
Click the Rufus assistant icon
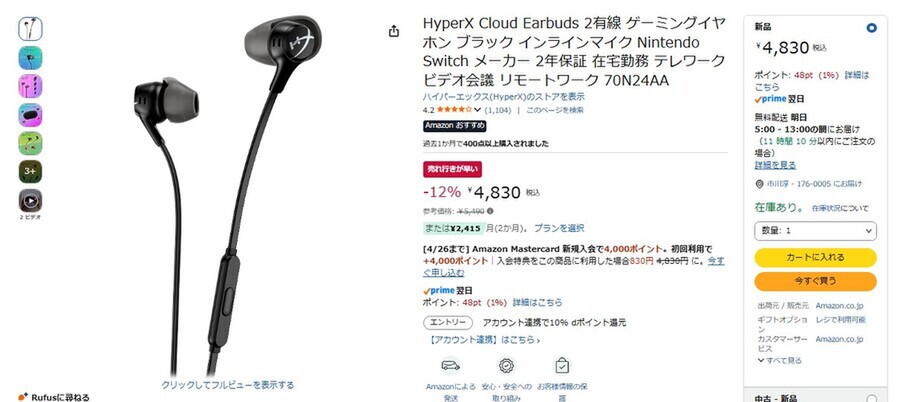22,397
